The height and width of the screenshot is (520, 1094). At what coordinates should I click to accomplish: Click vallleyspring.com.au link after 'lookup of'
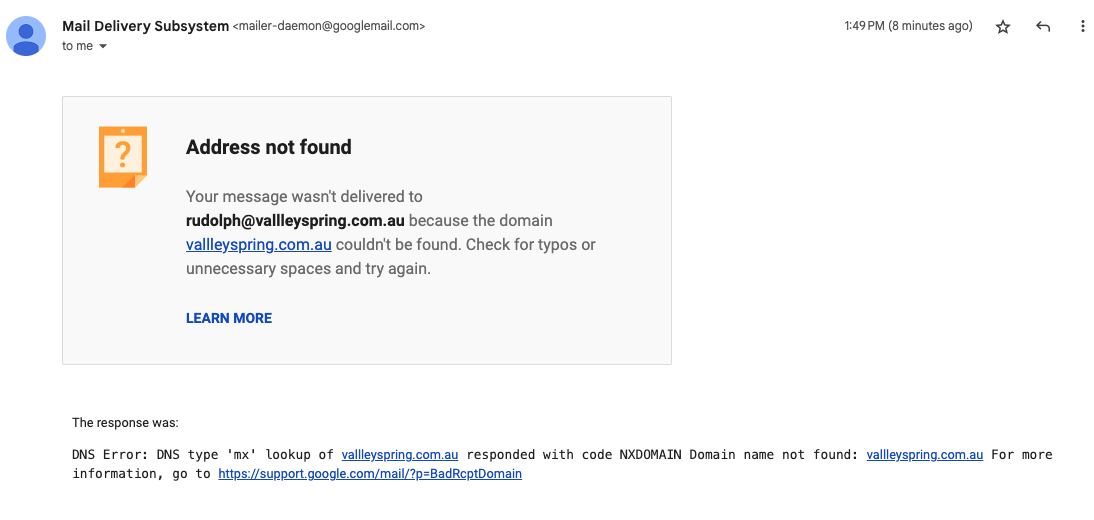pyautogui.click(x=400, y=455)
